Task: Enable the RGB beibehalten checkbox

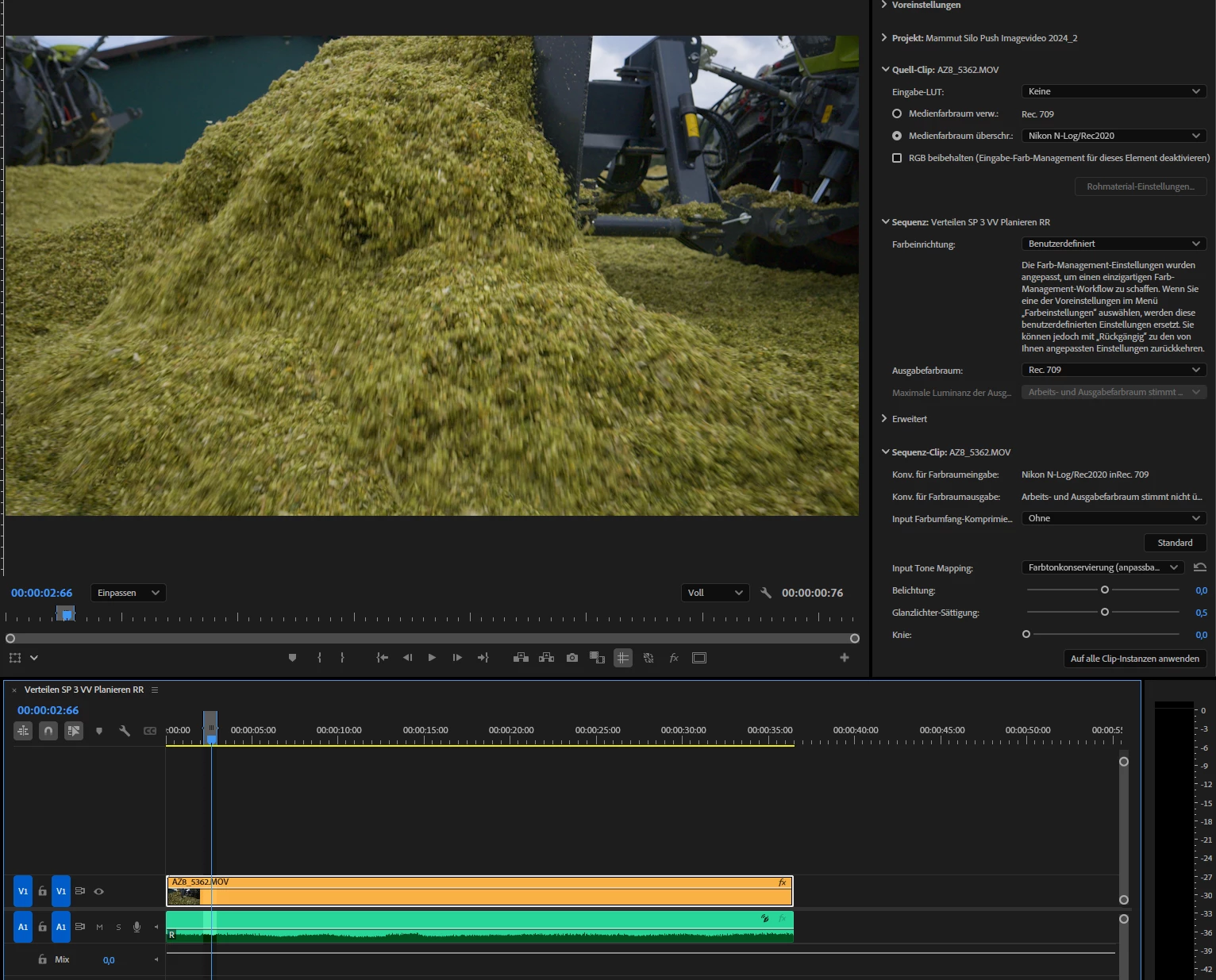Action: click(897, 158)
